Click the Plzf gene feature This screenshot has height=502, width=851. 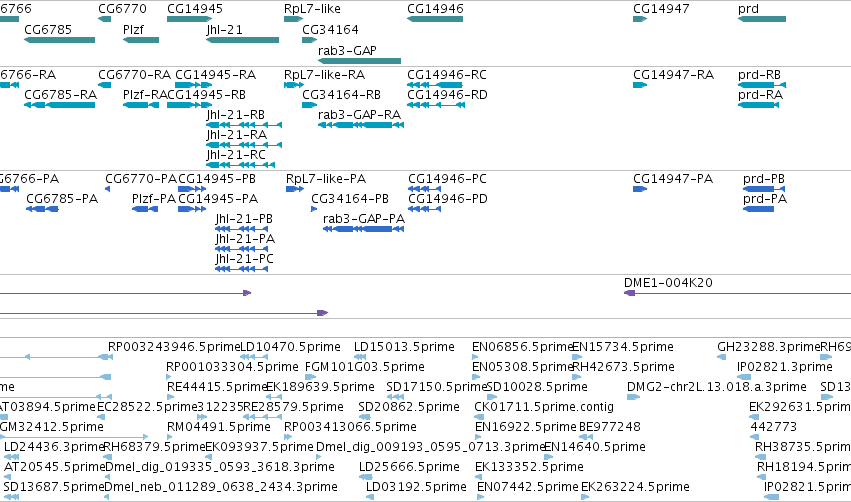point(141,40)
